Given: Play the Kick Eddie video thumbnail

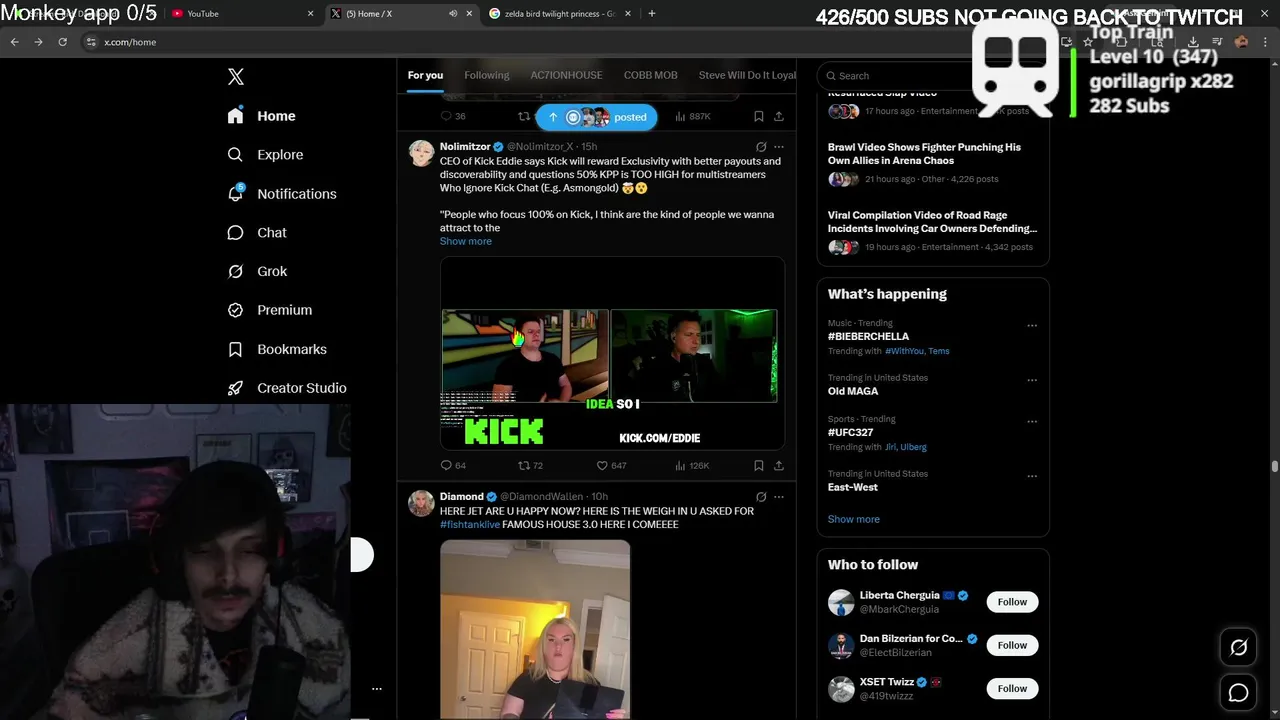Looking at the screenshot, I should (612, 354).
